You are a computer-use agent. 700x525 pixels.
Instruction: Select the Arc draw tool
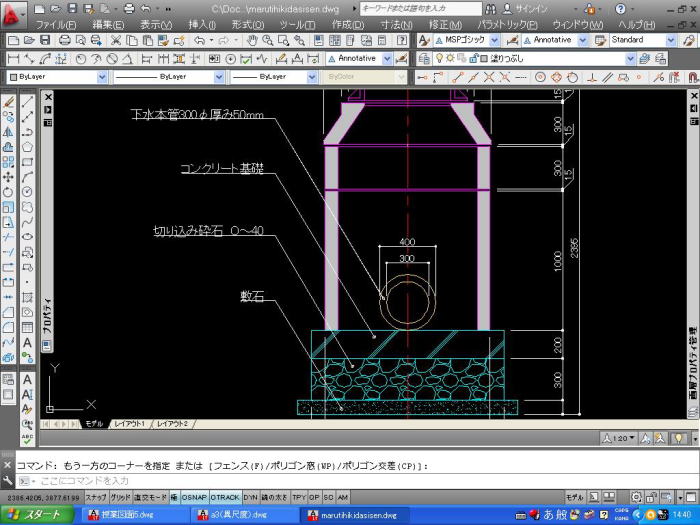click(27, 177)
